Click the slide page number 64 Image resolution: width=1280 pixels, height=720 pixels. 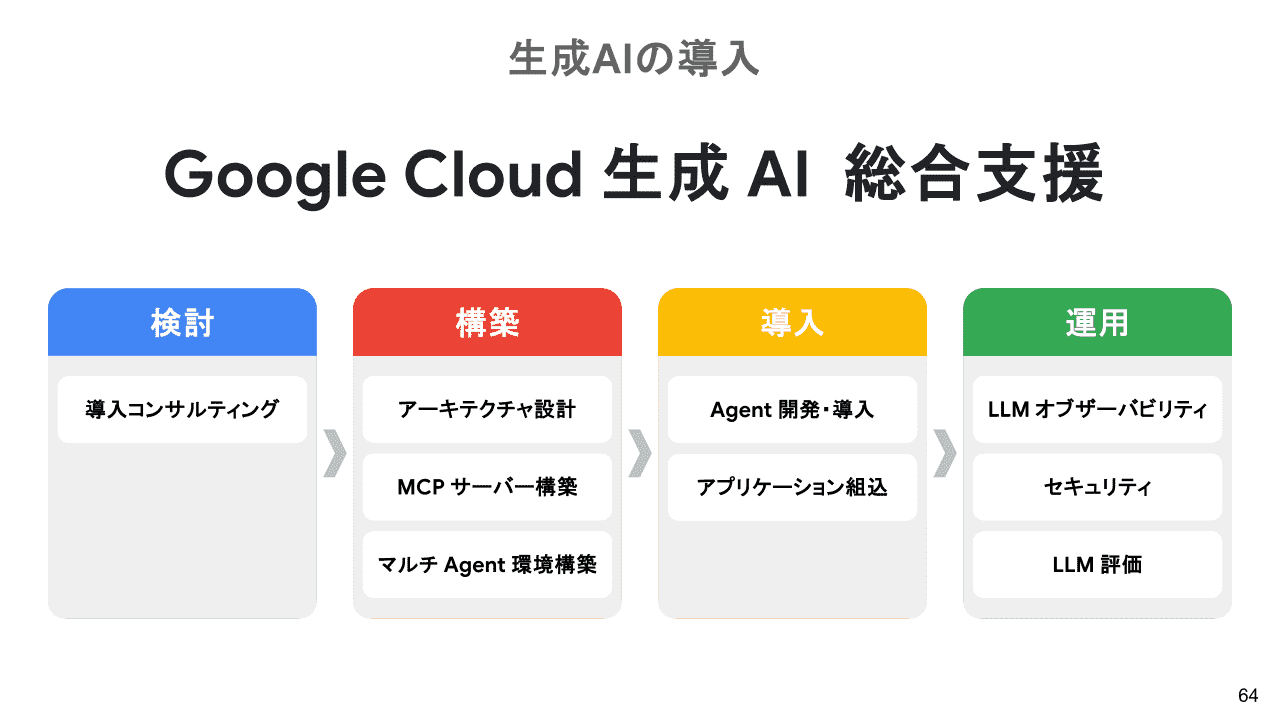point(1248,696)
